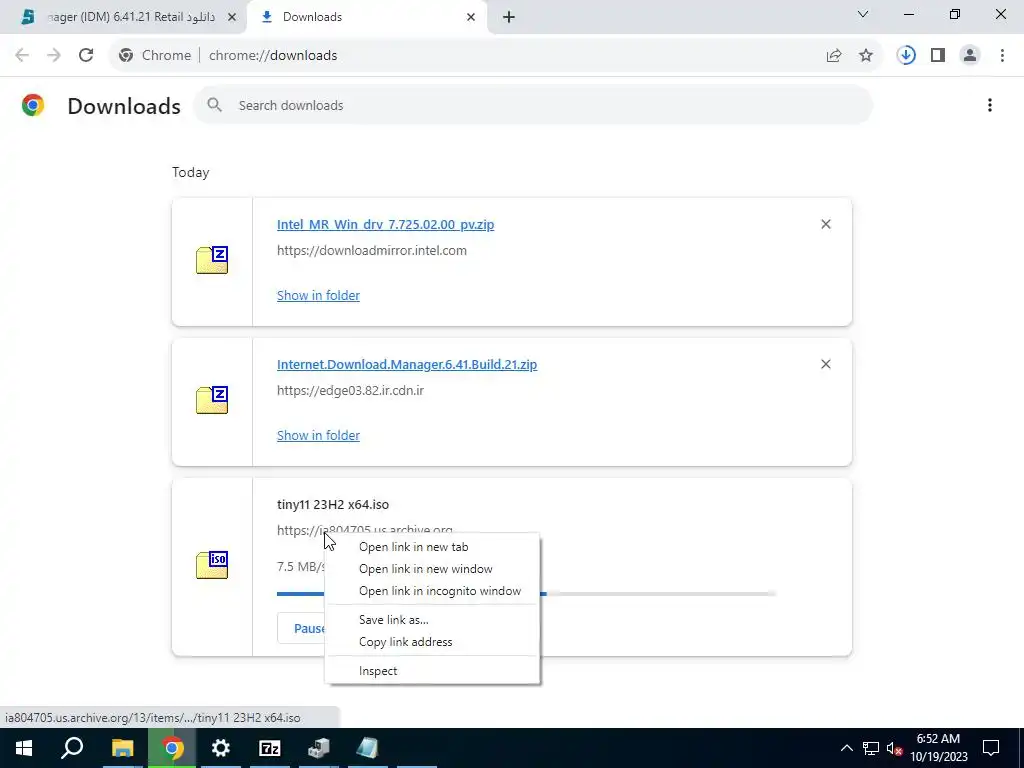Click the tiny11 iso file icon
This screenshot has height=768, width=1024.
coord(212,565)
